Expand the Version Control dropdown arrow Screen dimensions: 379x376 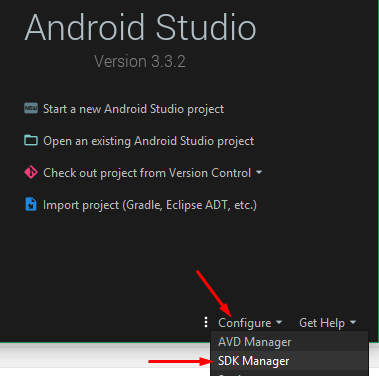(x=259, y=173)
